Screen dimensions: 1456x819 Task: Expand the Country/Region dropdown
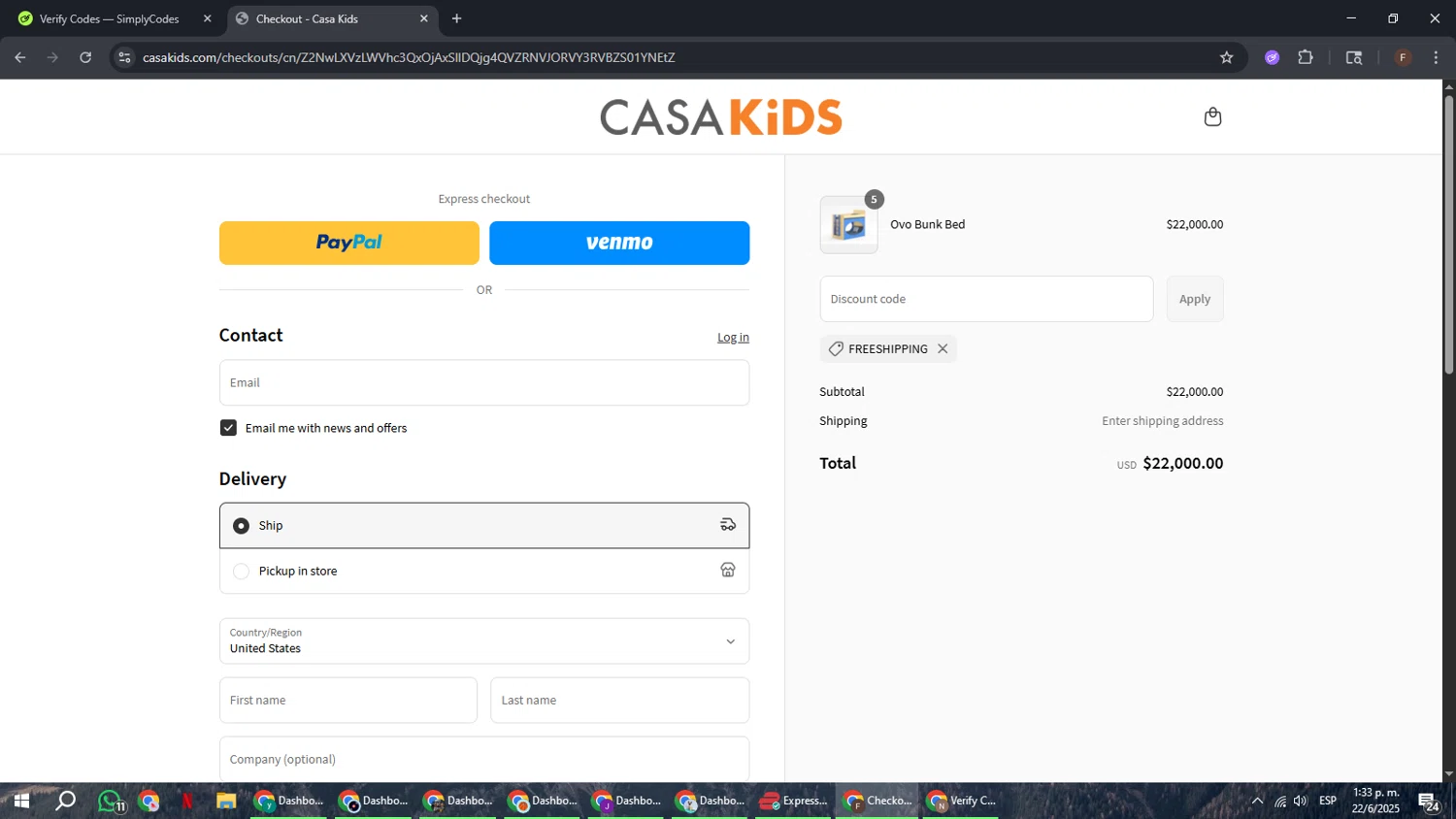pyautogui.click(x=484, y=641)
